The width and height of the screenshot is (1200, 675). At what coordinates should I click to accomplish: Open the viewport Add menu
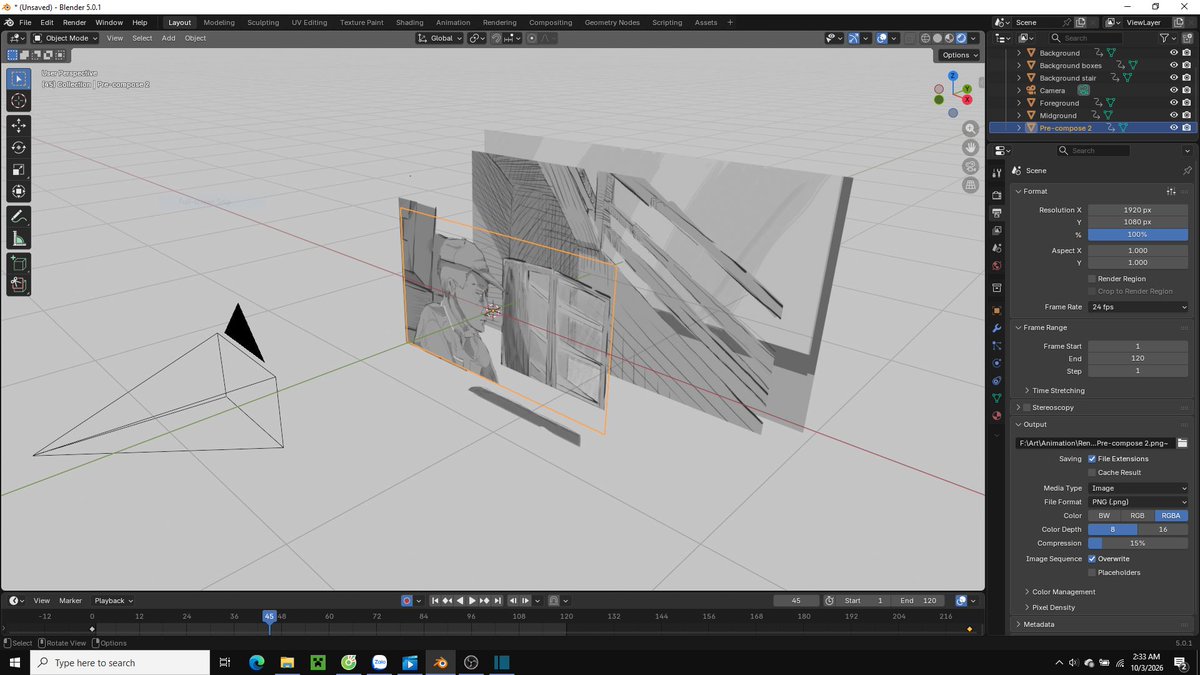click(x=168, y=38)
